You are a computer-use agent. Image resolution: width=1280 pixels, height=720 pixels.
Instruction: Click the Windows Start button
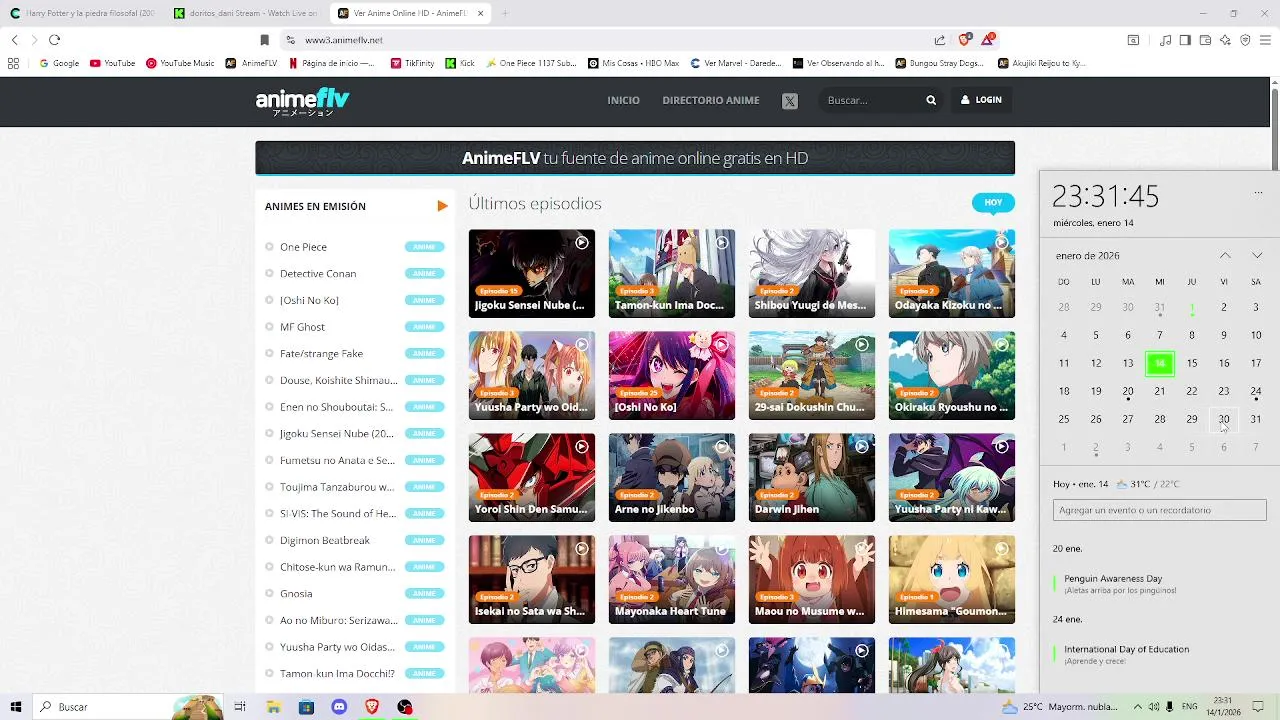coord(16,707)
